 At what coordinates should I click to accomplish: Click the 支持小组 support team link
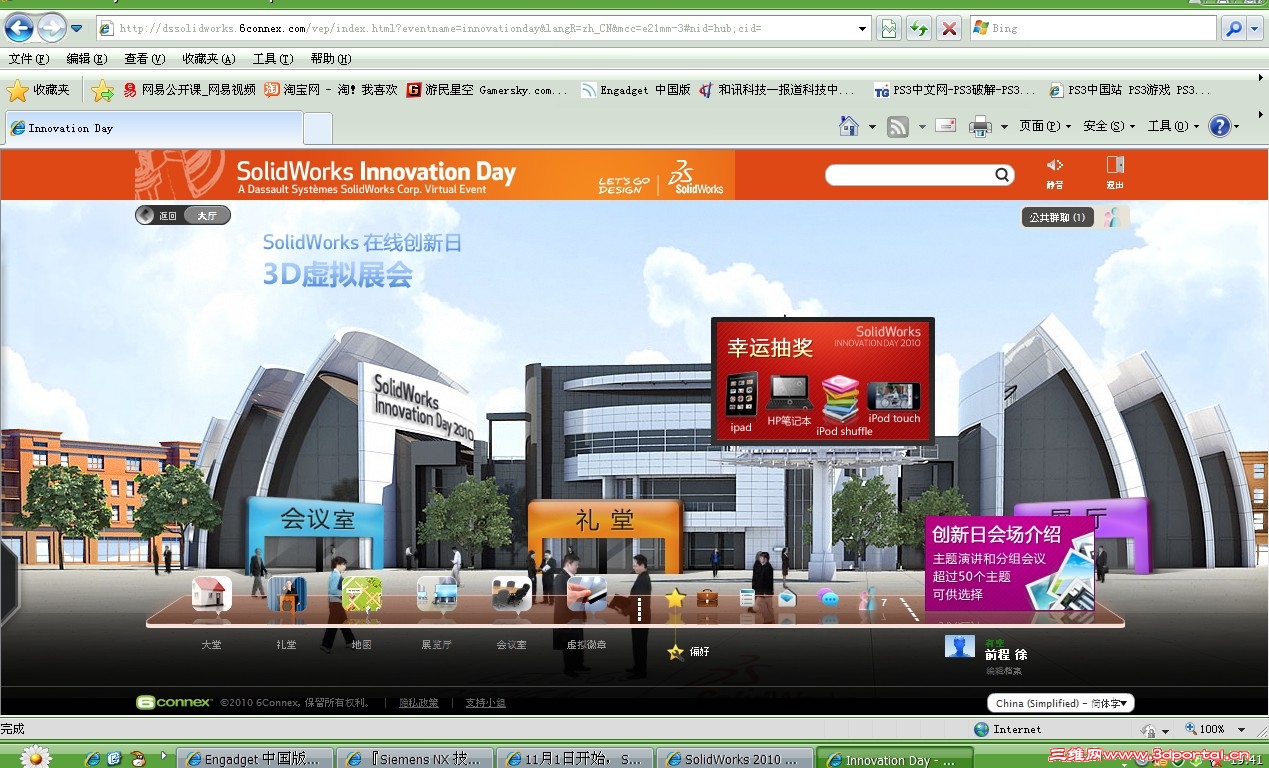pos(485,703)
